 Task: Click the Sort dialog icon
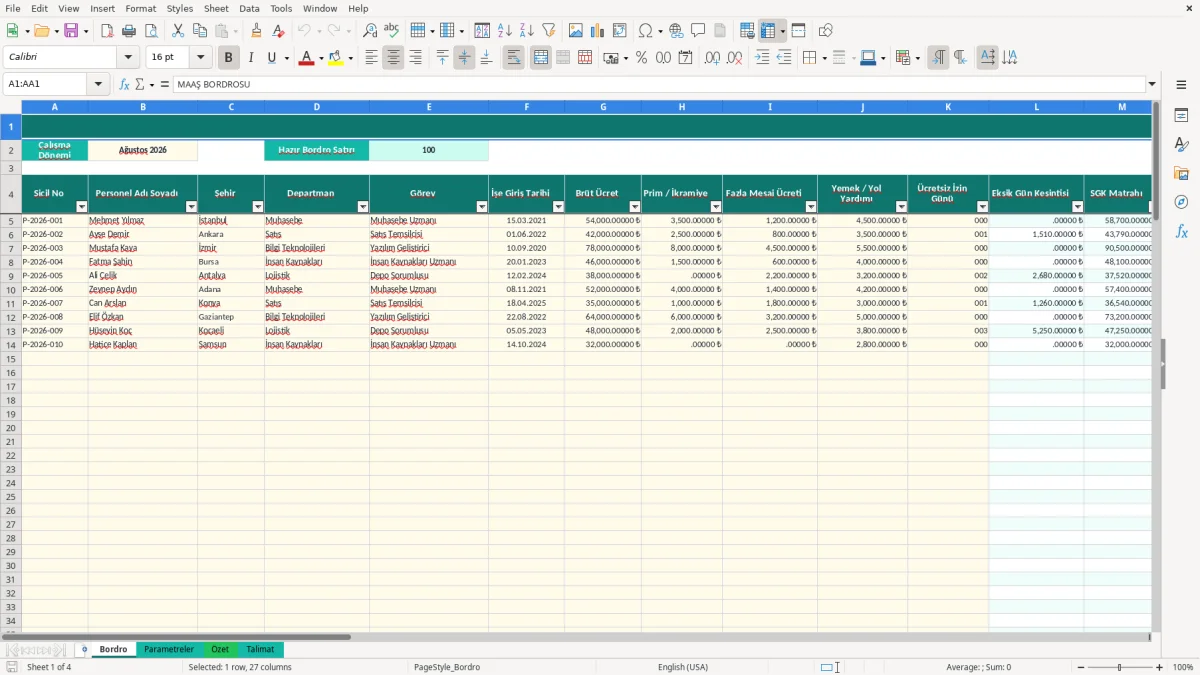click(482, 31)
